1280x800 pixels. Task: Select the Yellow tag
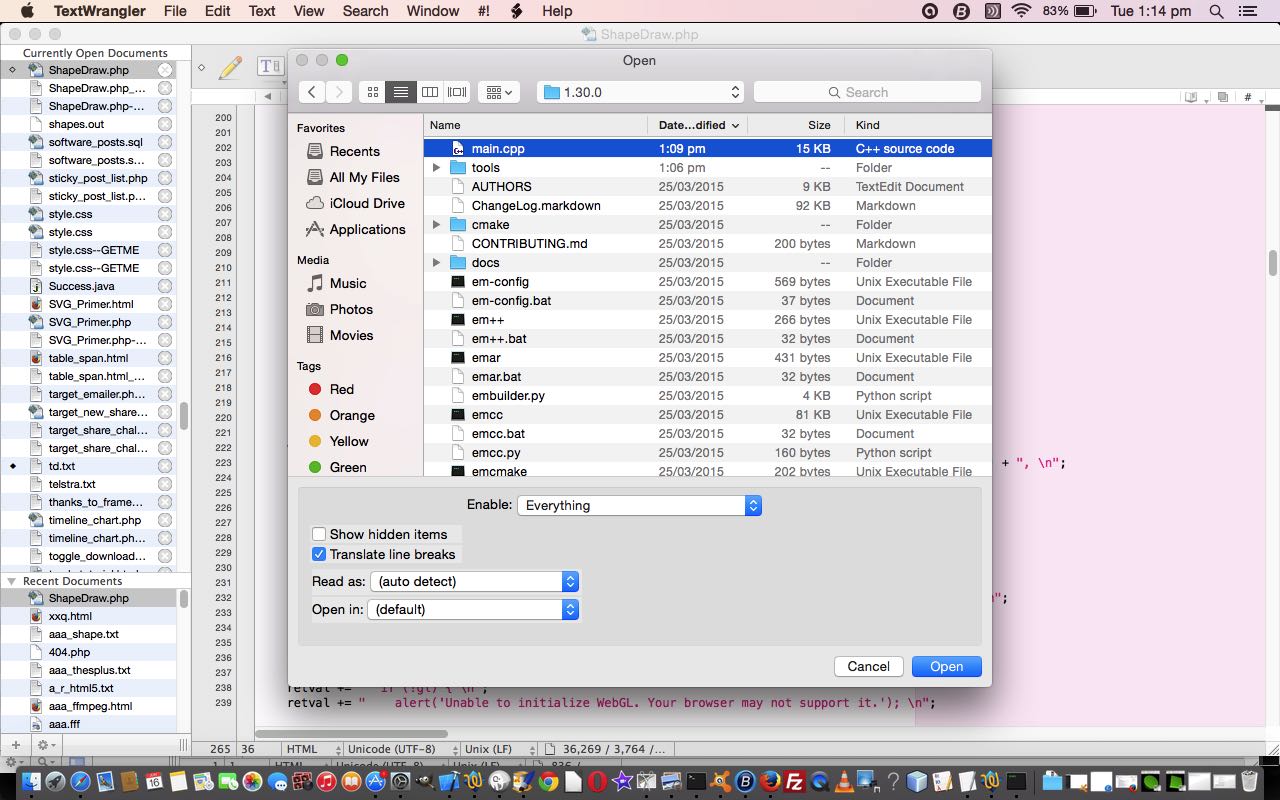[x=349, y=441]
